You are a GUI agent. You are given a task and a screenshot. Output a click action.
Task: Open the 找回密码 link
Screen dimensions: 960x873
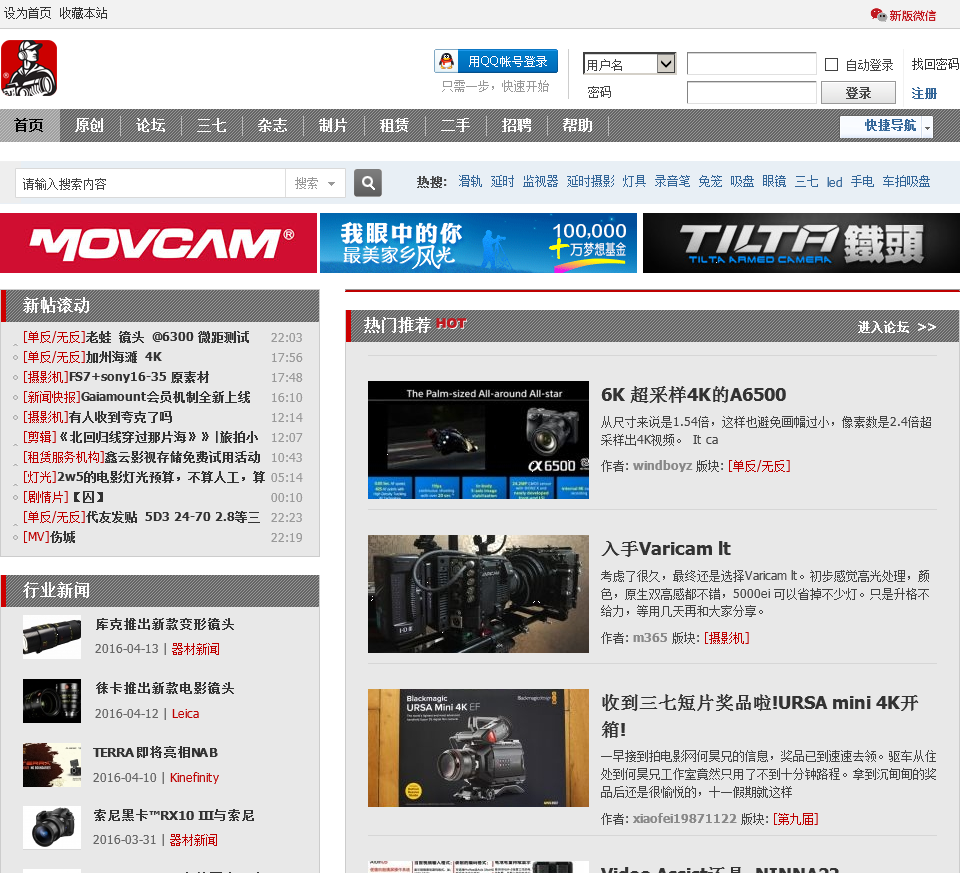(x=935, y=64)
